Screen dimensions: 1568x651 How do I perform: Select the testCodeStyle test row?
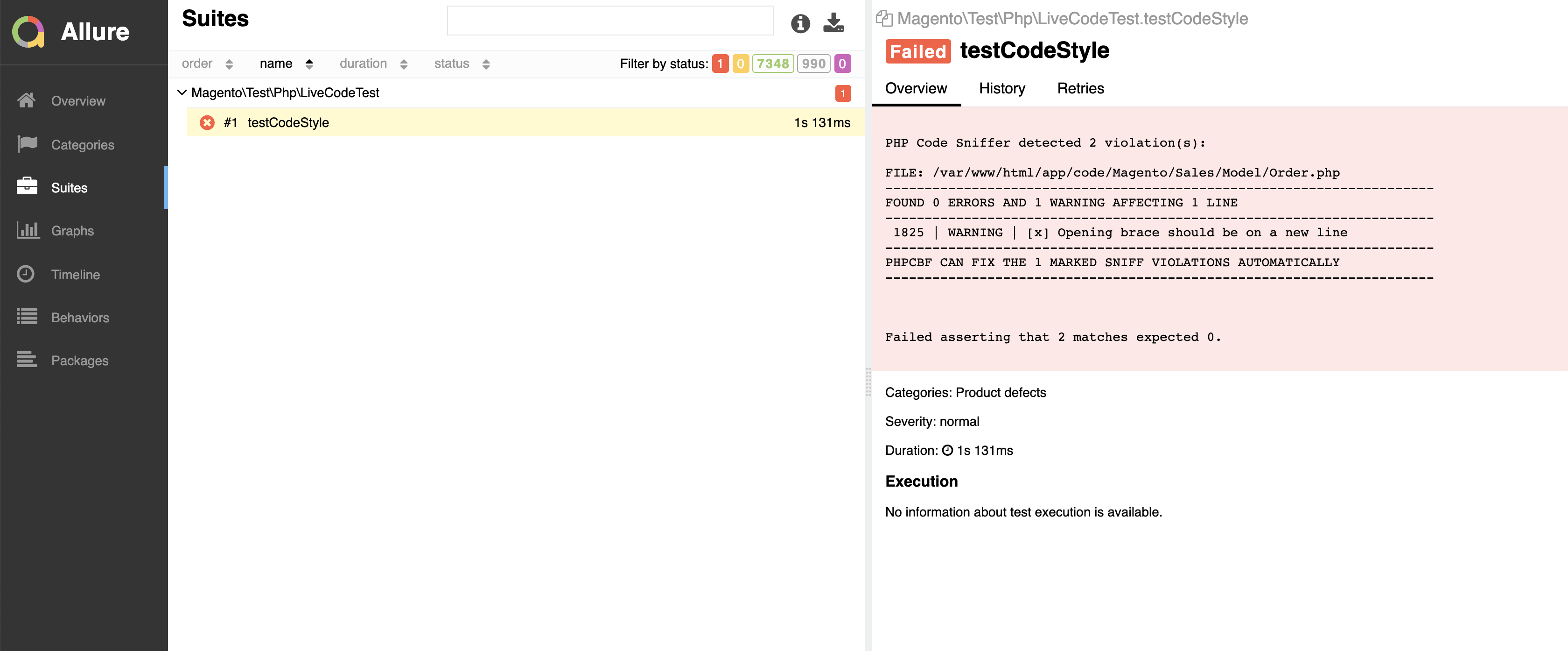click(x=525, y=122)
